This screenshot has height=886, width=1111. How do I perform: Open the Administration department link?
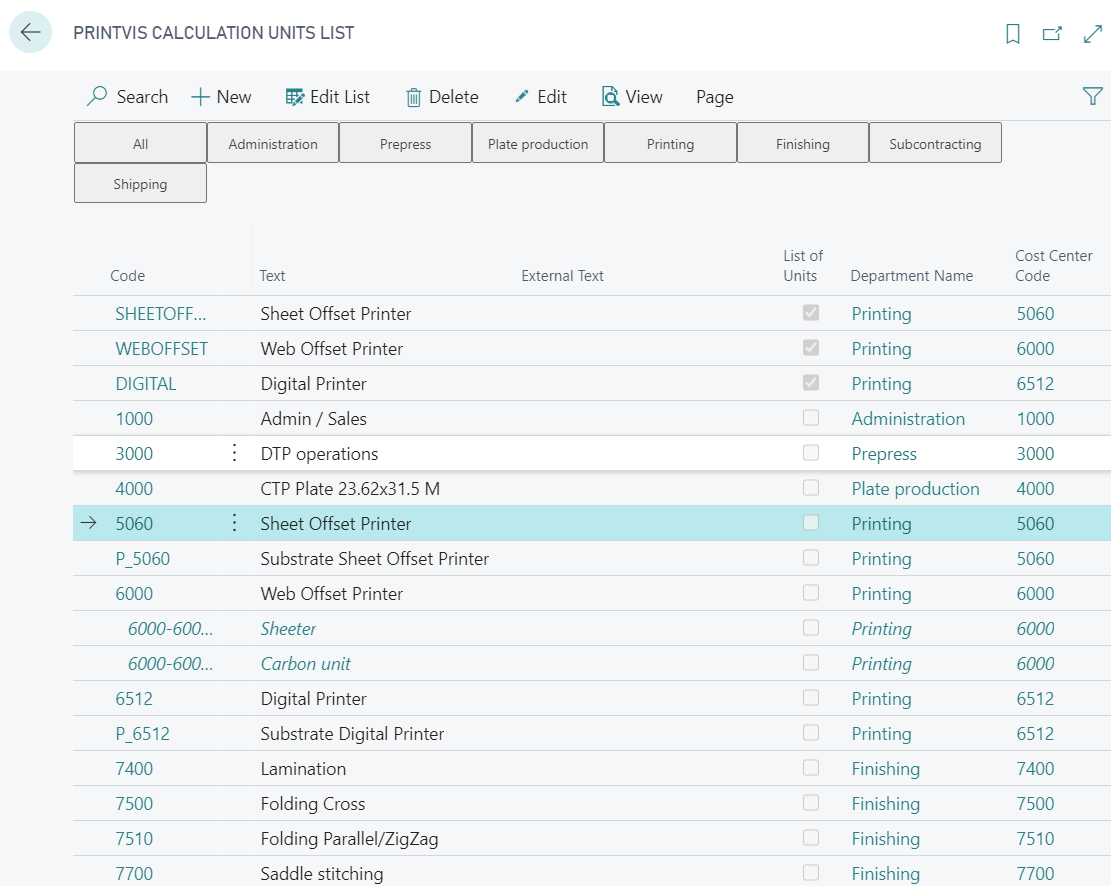point(908,418)
